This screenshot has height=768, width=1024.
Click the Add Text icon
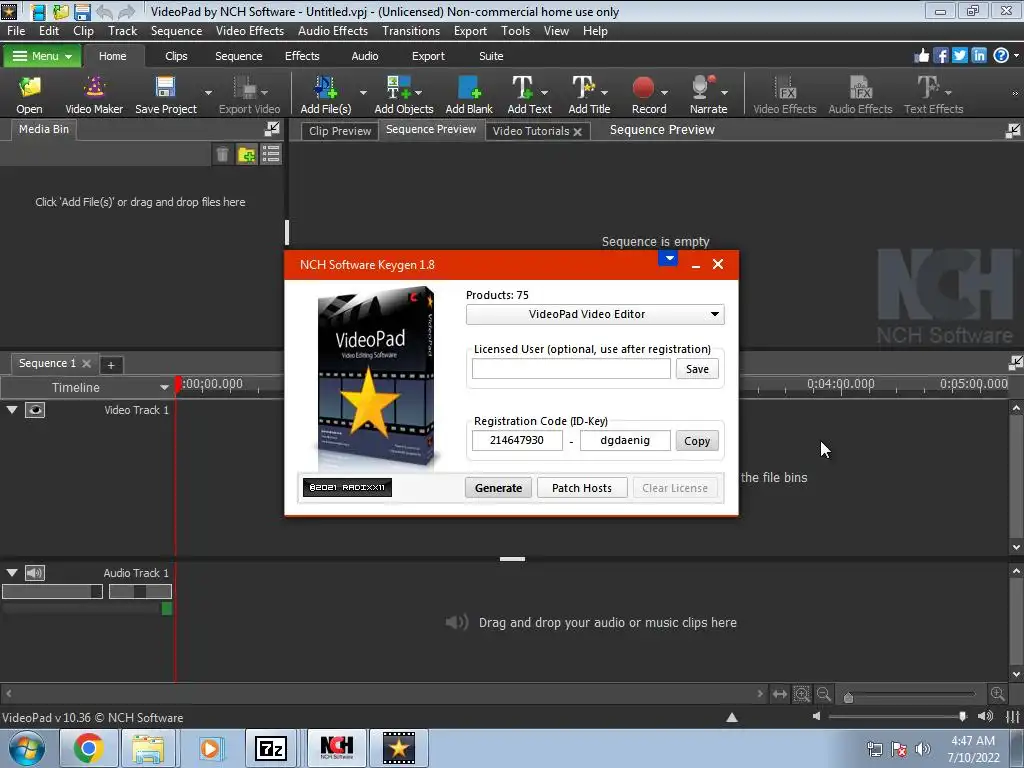[x=522, y=87]
